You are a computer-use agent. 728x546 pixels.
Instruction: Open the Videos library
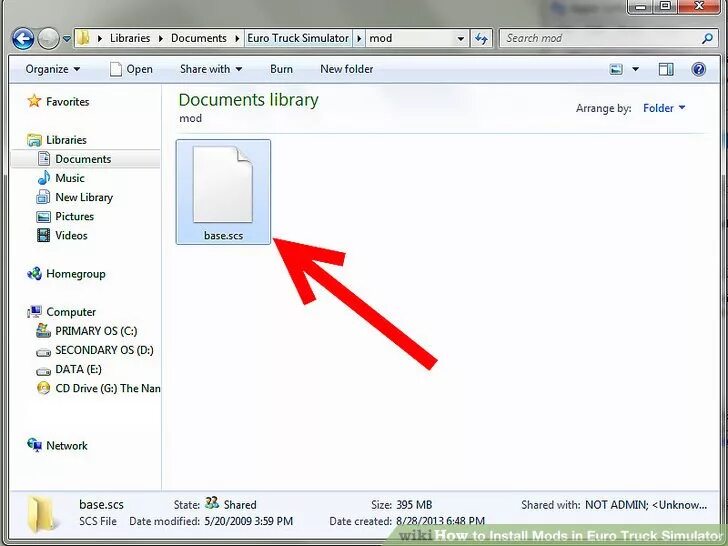pos(71,235)
